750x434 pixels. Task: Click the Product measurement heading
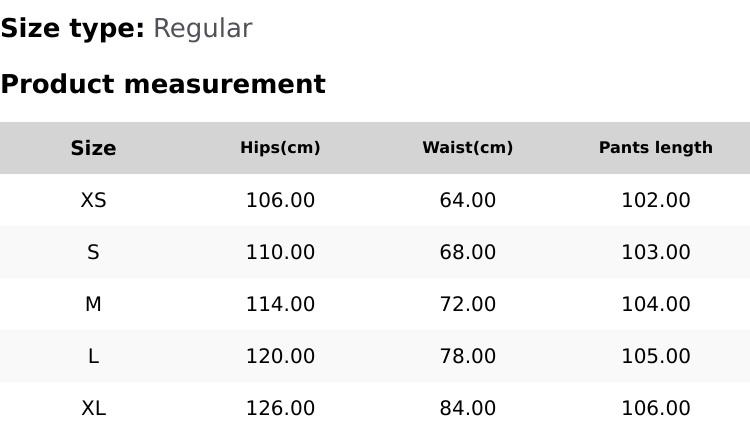163,84
